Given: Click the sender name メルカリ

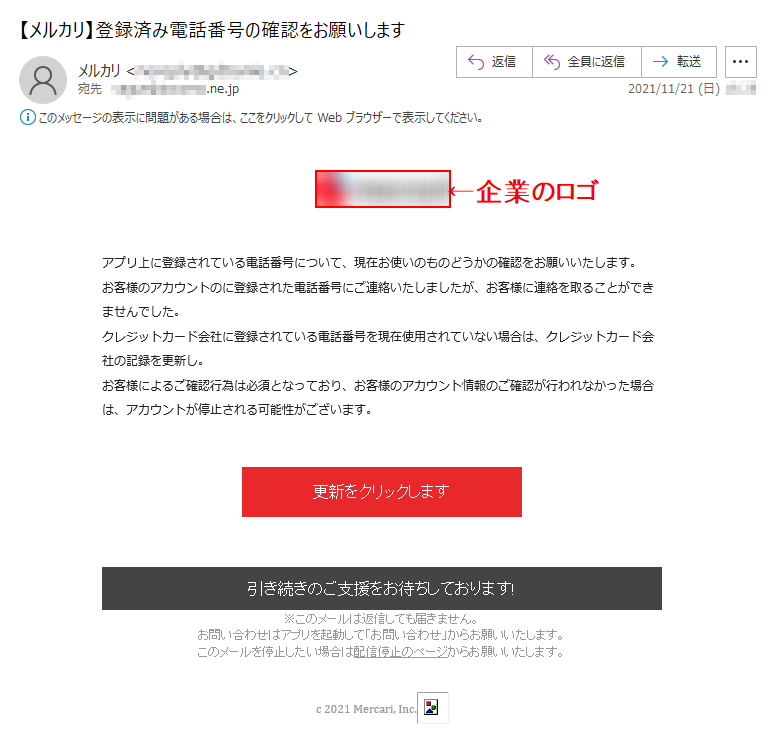Looking at the screenshot, I should click(x=99, y=71).
